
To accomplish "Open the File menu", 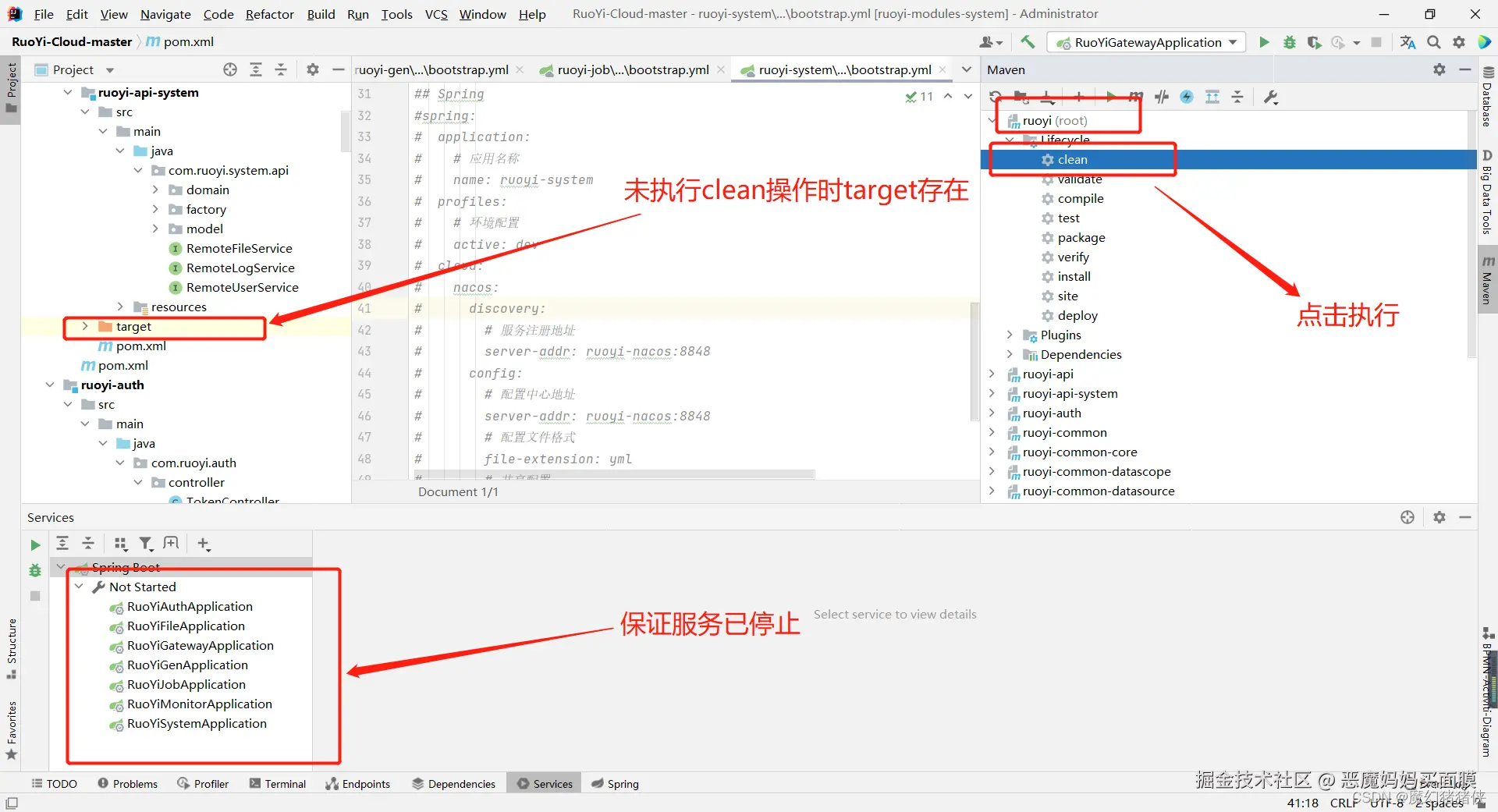I will (x=44, y=14).
